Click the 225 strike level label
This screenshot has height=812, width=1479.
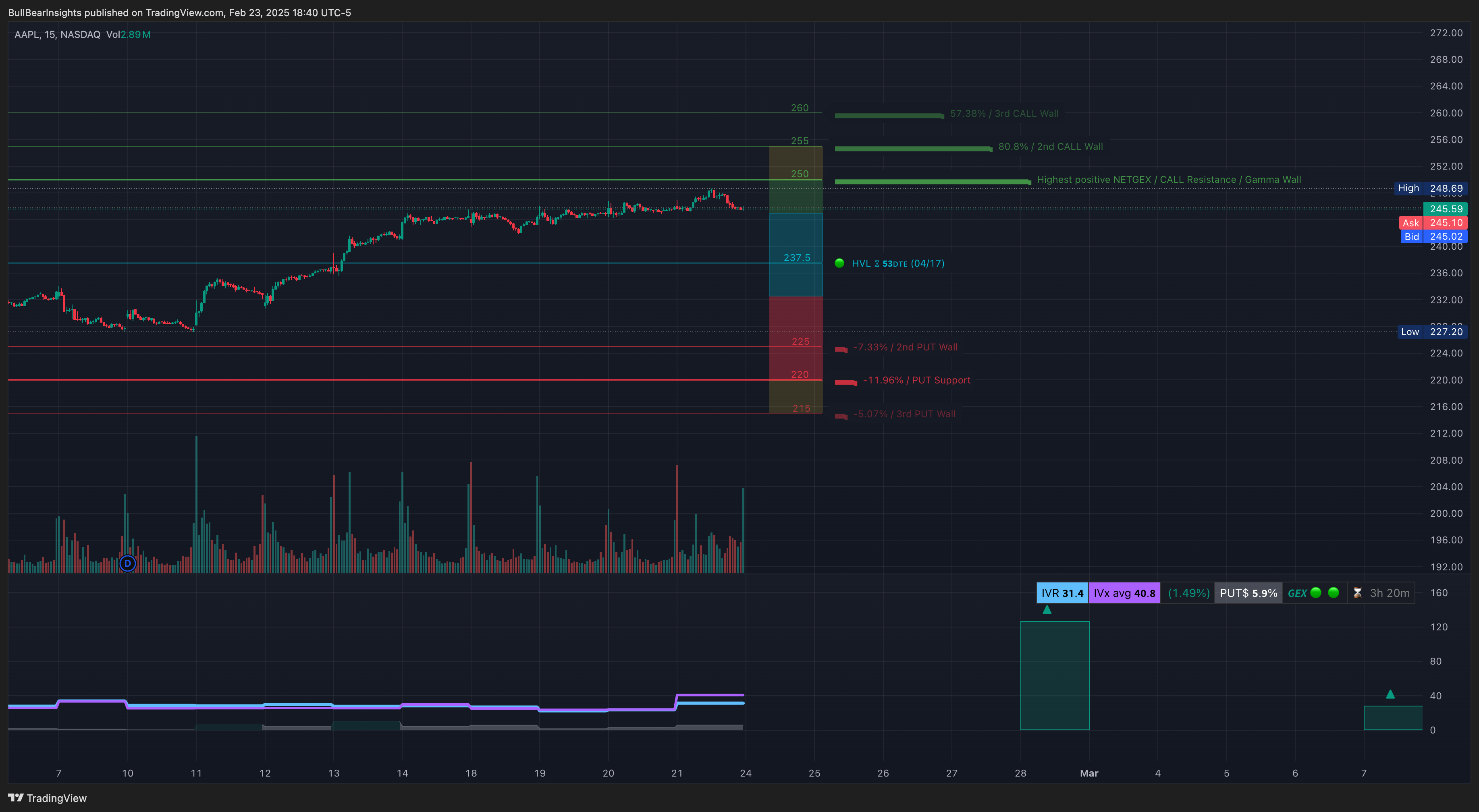(800, 342)
